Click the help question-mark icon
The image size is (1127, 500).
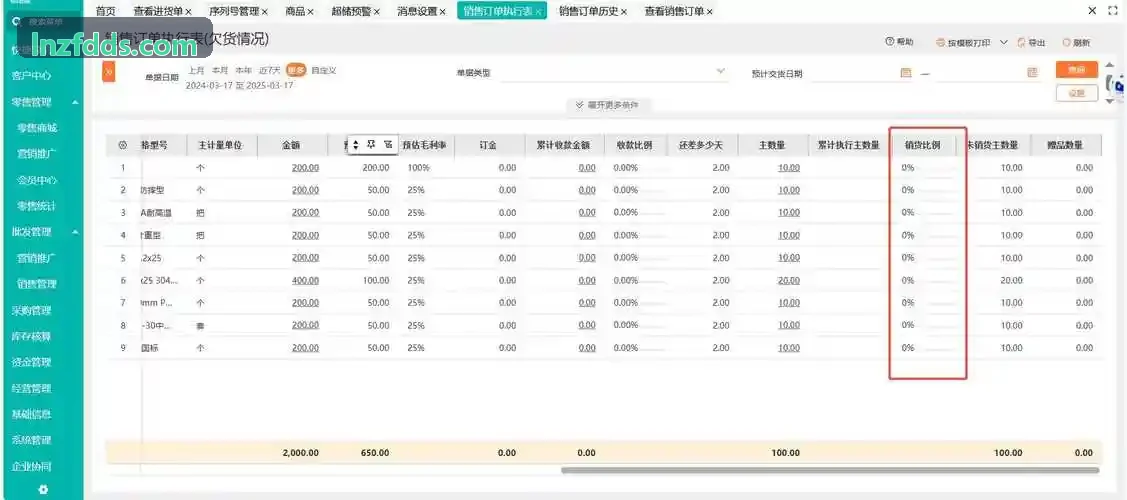tap(890, 42)
